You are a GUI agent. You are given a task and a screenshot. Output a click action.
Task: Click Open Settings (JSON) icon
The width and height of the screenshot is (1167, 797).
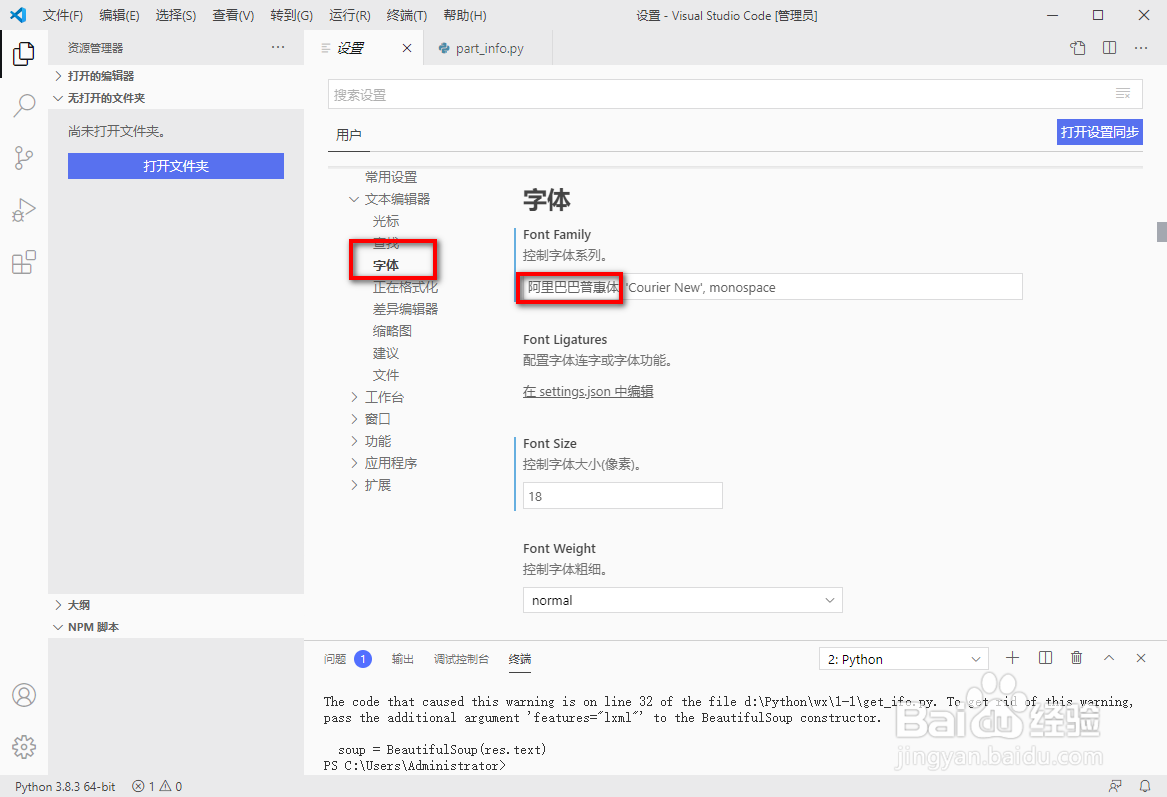(x=1078, y=48)
